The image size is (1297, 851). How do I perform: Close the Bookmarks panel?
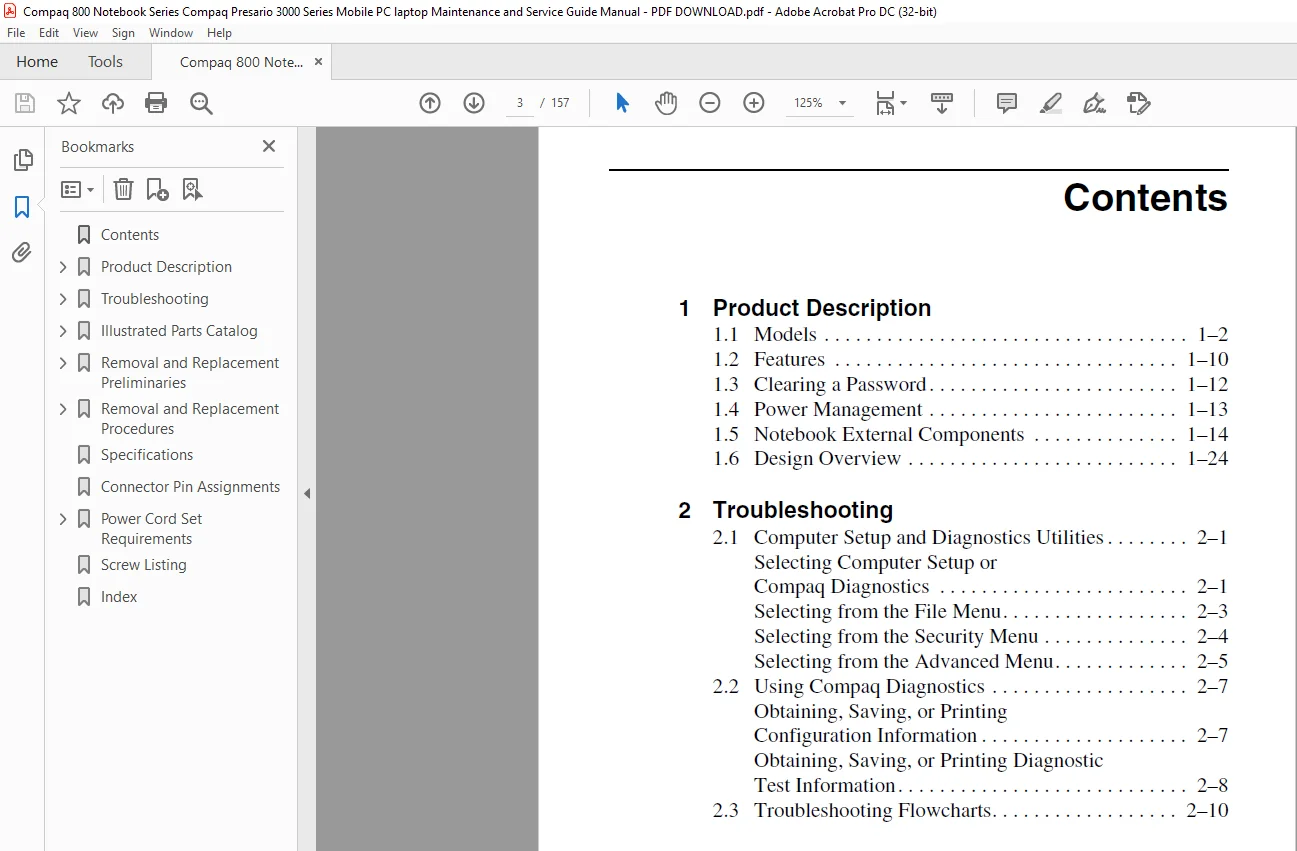pos(269,146)
